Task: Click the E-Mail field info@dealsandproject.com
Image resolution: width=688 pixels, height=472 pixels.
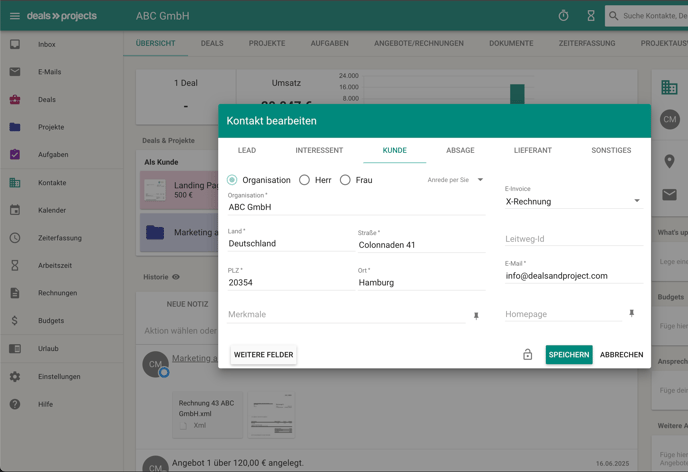Action: (573, 276)
